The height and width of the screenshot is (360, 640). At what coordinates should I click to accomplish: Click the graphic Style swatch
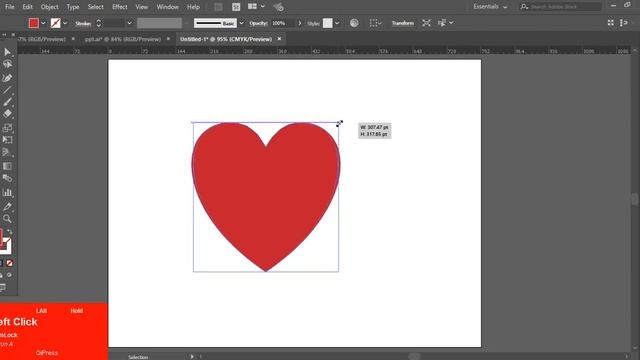[x=328, y=23]
